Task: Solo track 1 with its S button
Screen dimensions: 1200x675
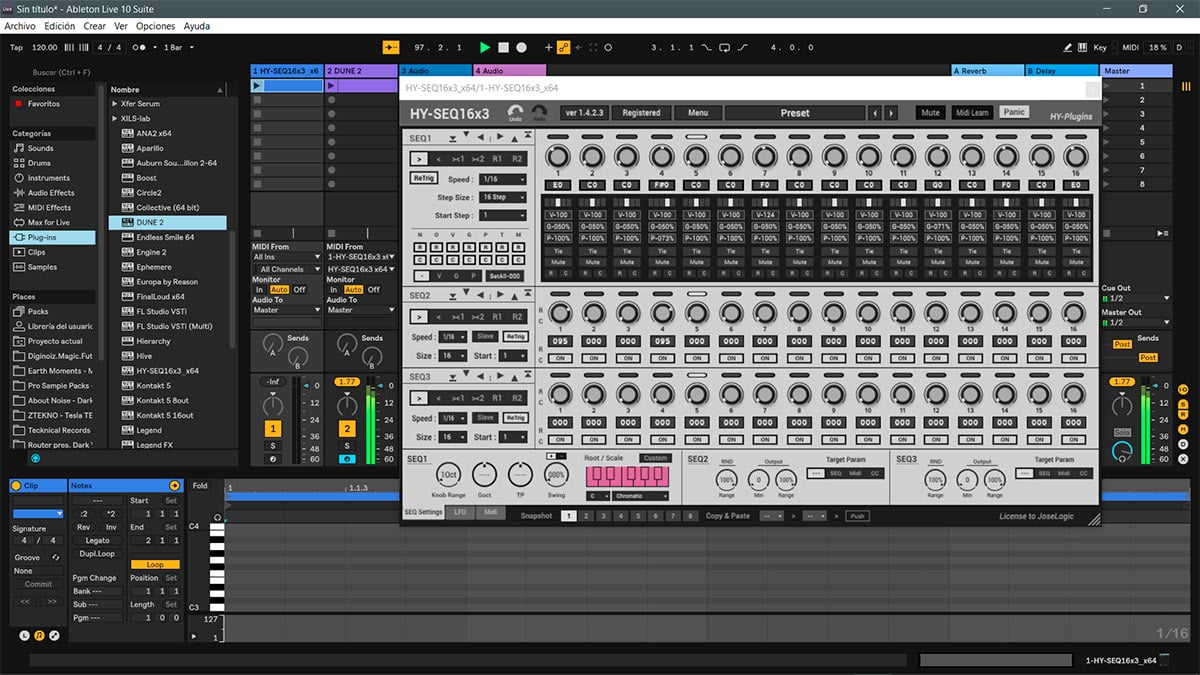Action: tap(273, 445)
